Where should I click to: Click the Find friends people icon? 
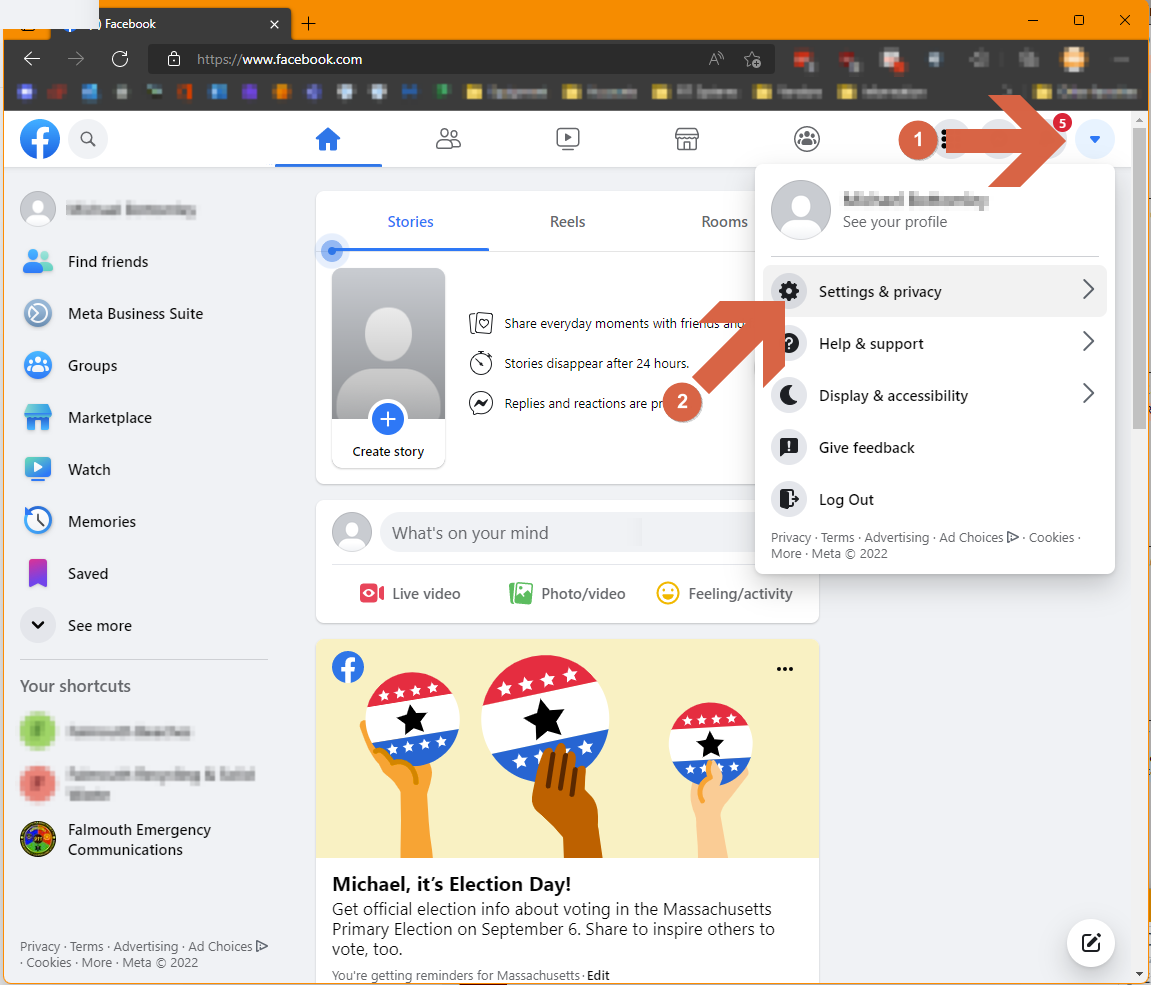point(37,261)
